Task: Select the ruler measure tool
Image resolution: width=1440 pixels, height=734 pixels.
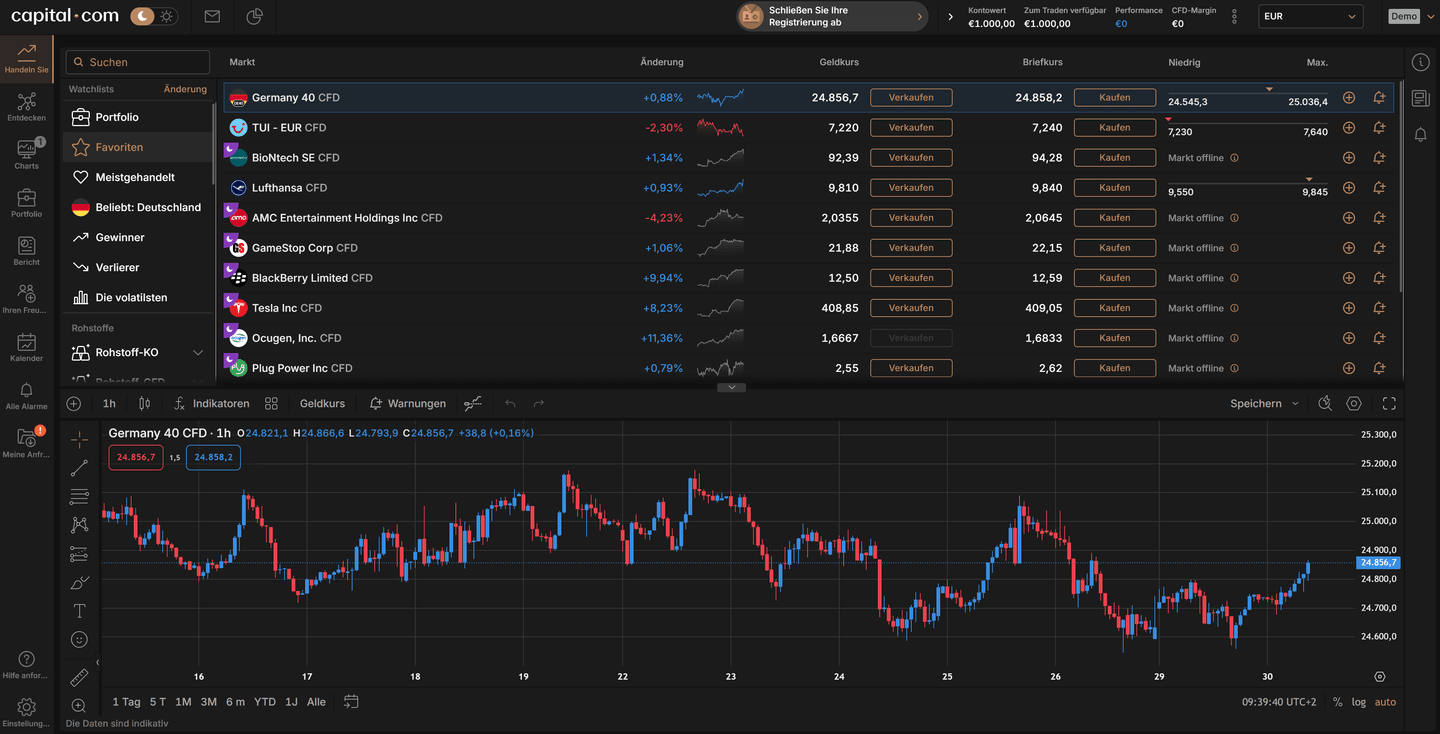Action: tap(80, 678)
